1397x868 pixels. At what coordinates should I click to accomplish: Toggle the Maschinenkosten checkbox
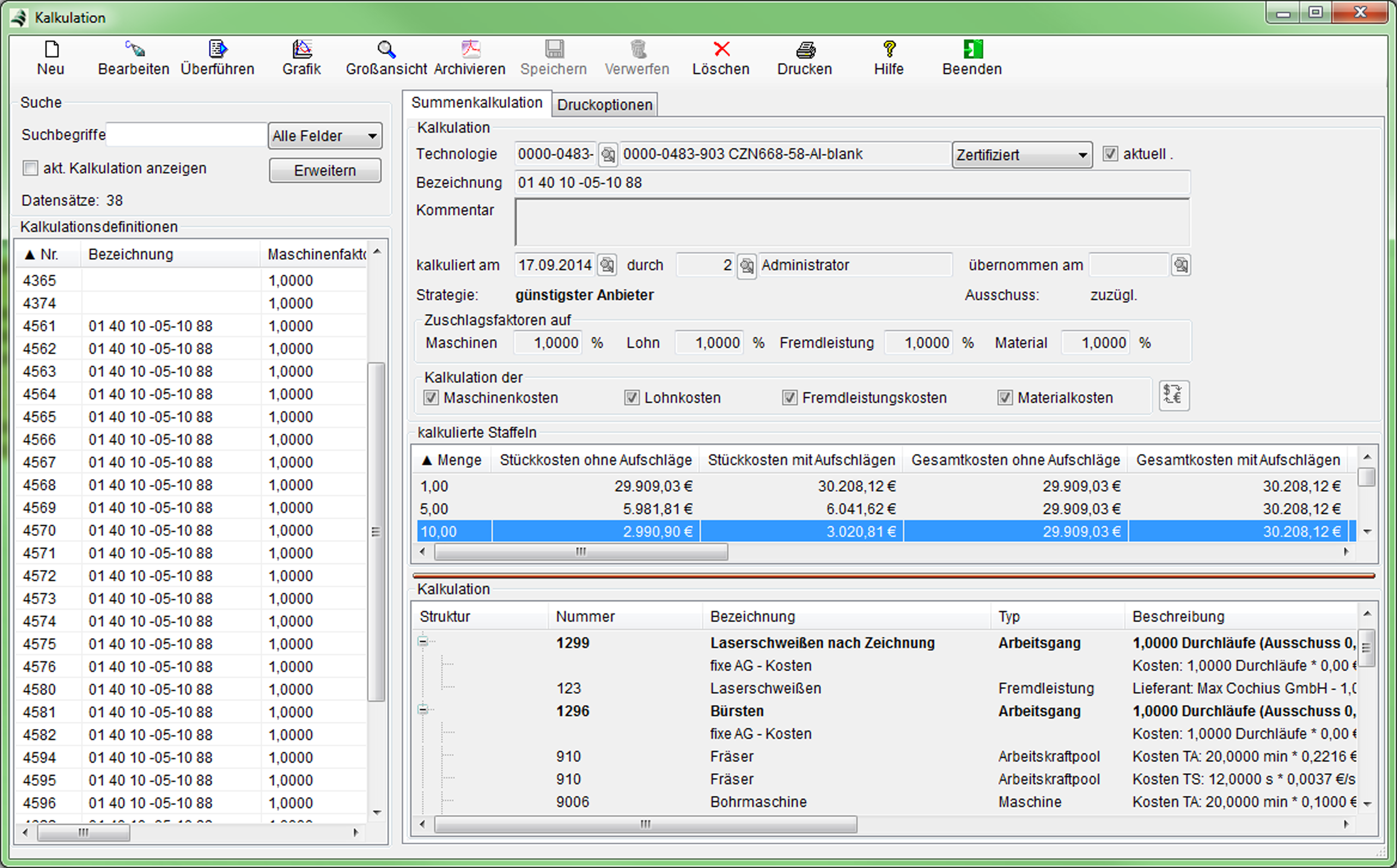(x=431, y=397)
